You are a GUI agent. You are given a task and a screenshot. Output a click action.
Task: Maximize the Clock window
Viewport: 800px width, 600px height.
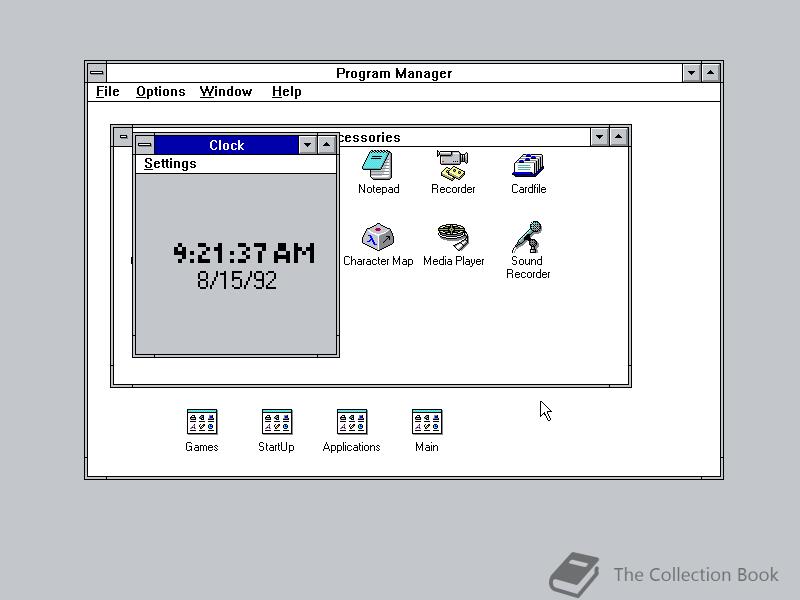pos(327,145)
